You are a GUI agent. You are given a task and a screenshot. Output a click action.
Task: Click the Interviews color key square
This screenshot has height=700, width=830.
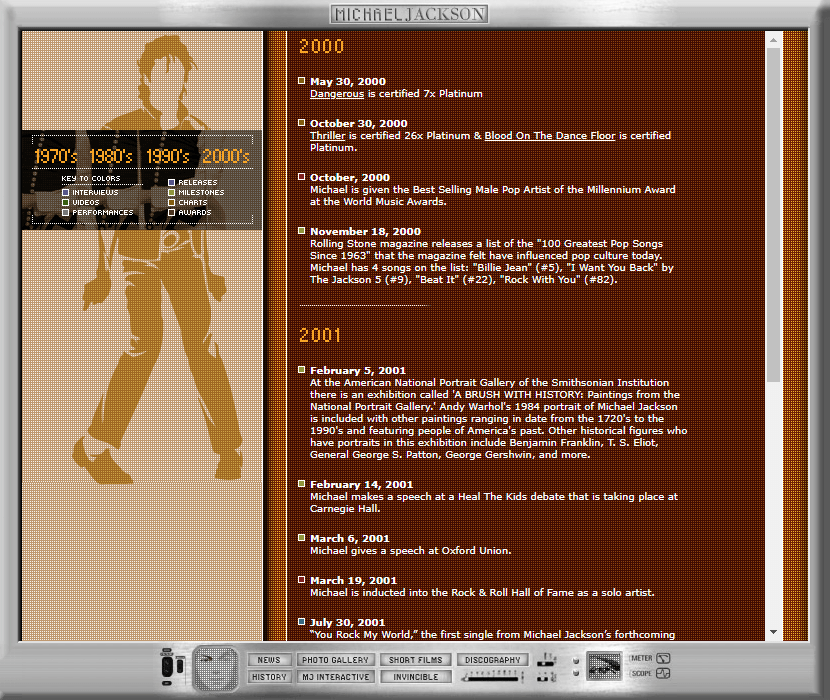66,193
